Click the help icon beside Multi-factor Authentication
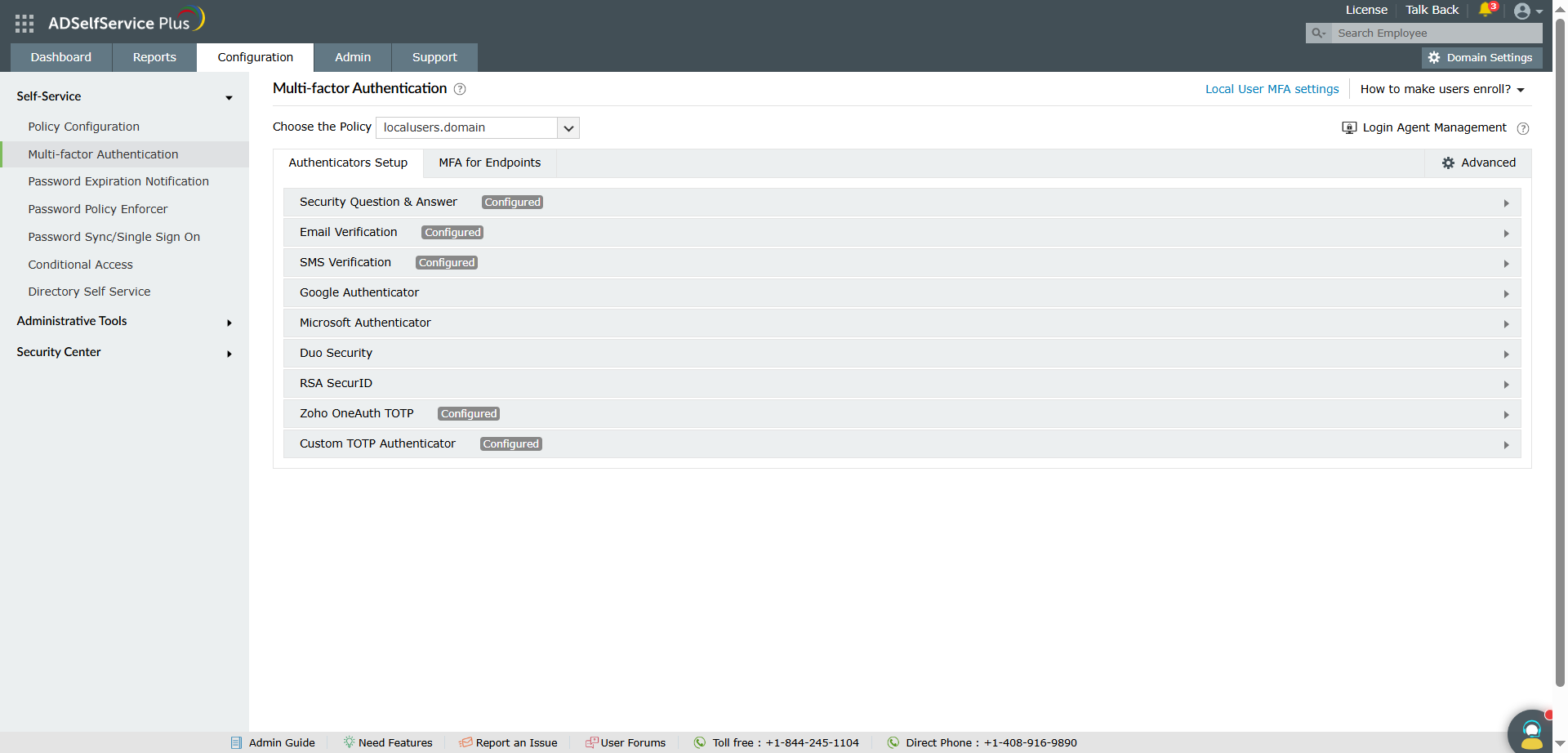This screenshot has height=753, width=1568. pyautogui.click(x=460, y=89)
